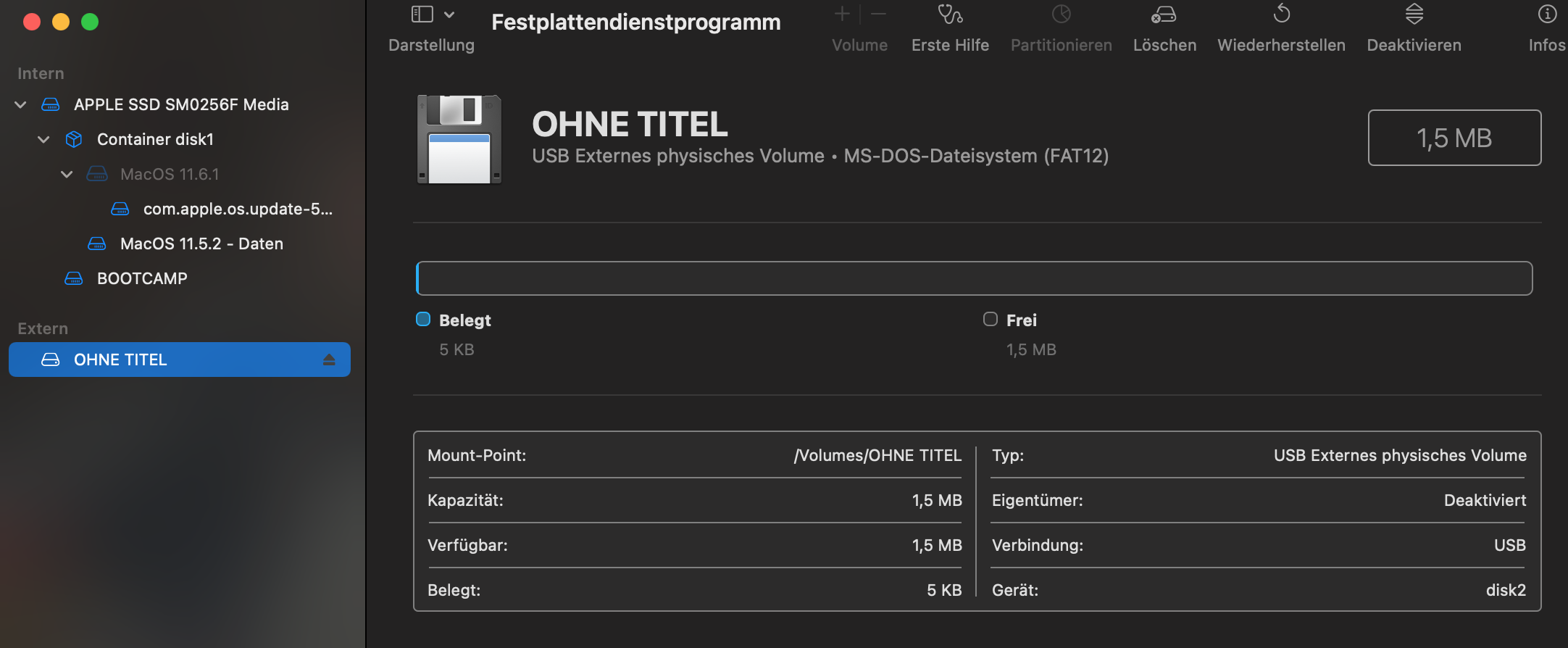Select MacOS 11.5.2 - Daten volume
Viewport: 1568px width, 648px height.
pos(201,244)
